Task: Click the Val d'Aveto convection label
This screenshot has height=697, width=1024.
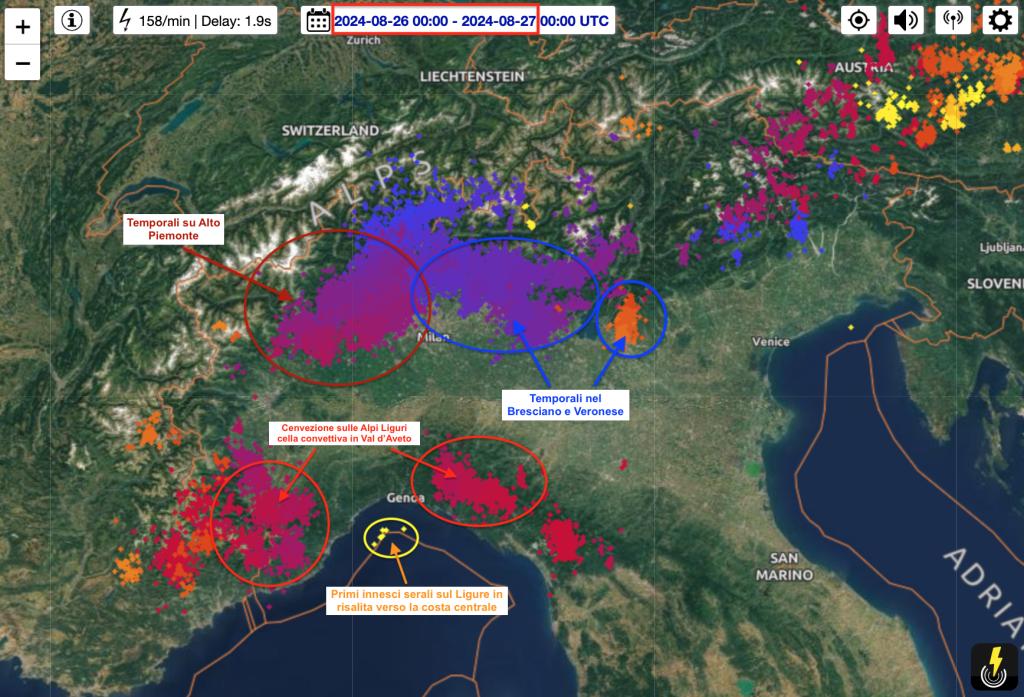Action: 344,433
